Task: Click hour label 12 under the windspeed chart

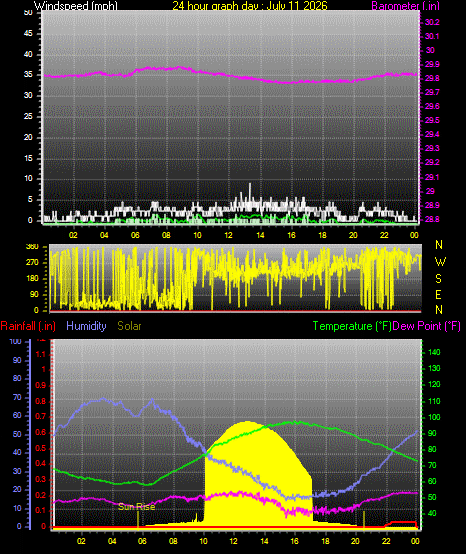Action: click(x=229, y=235)
